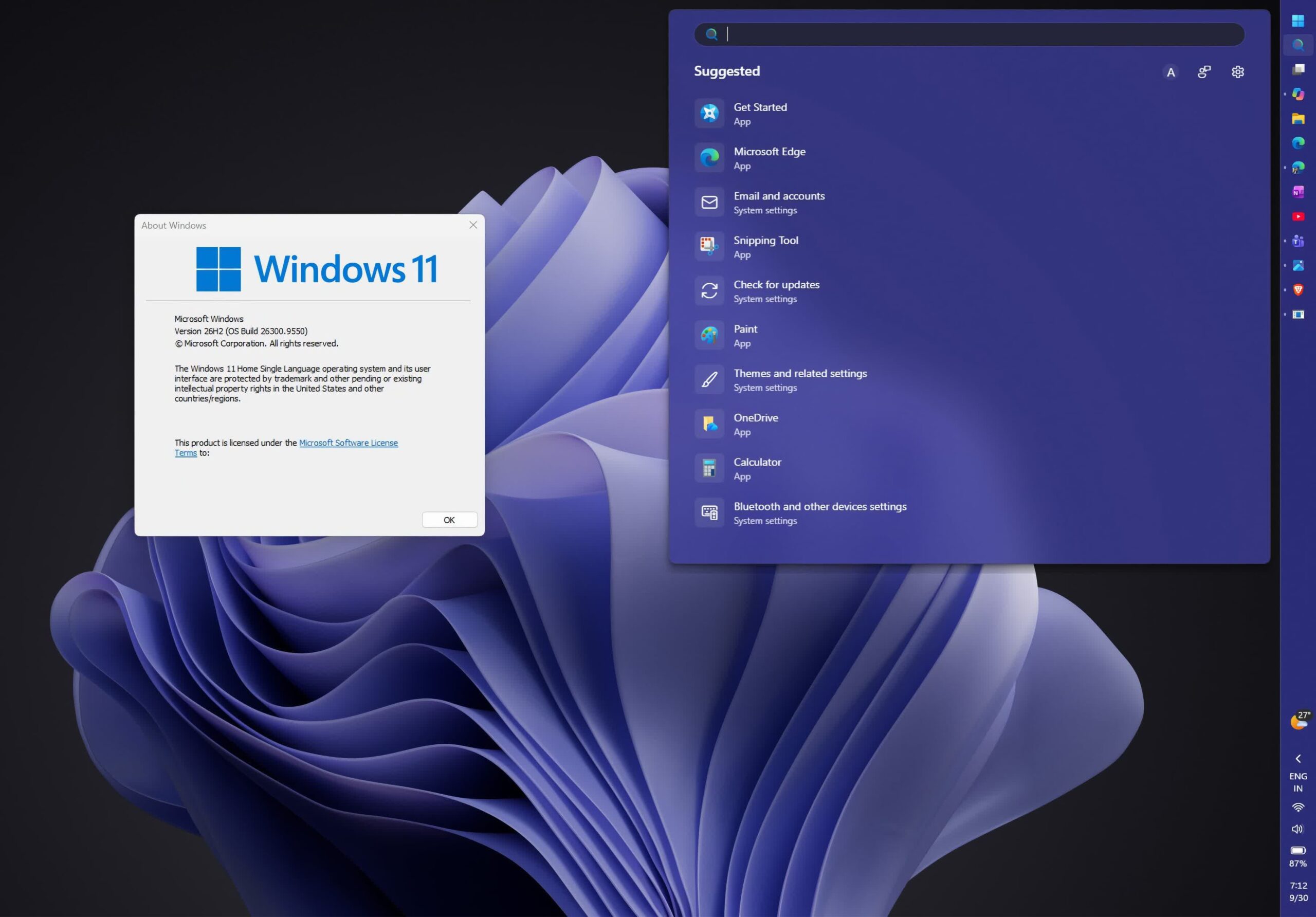Image resolution: width=1316 pixels, height=917 pixels.
Task: Launch Copilot from the taskbar
Action: pos(1297,94)
